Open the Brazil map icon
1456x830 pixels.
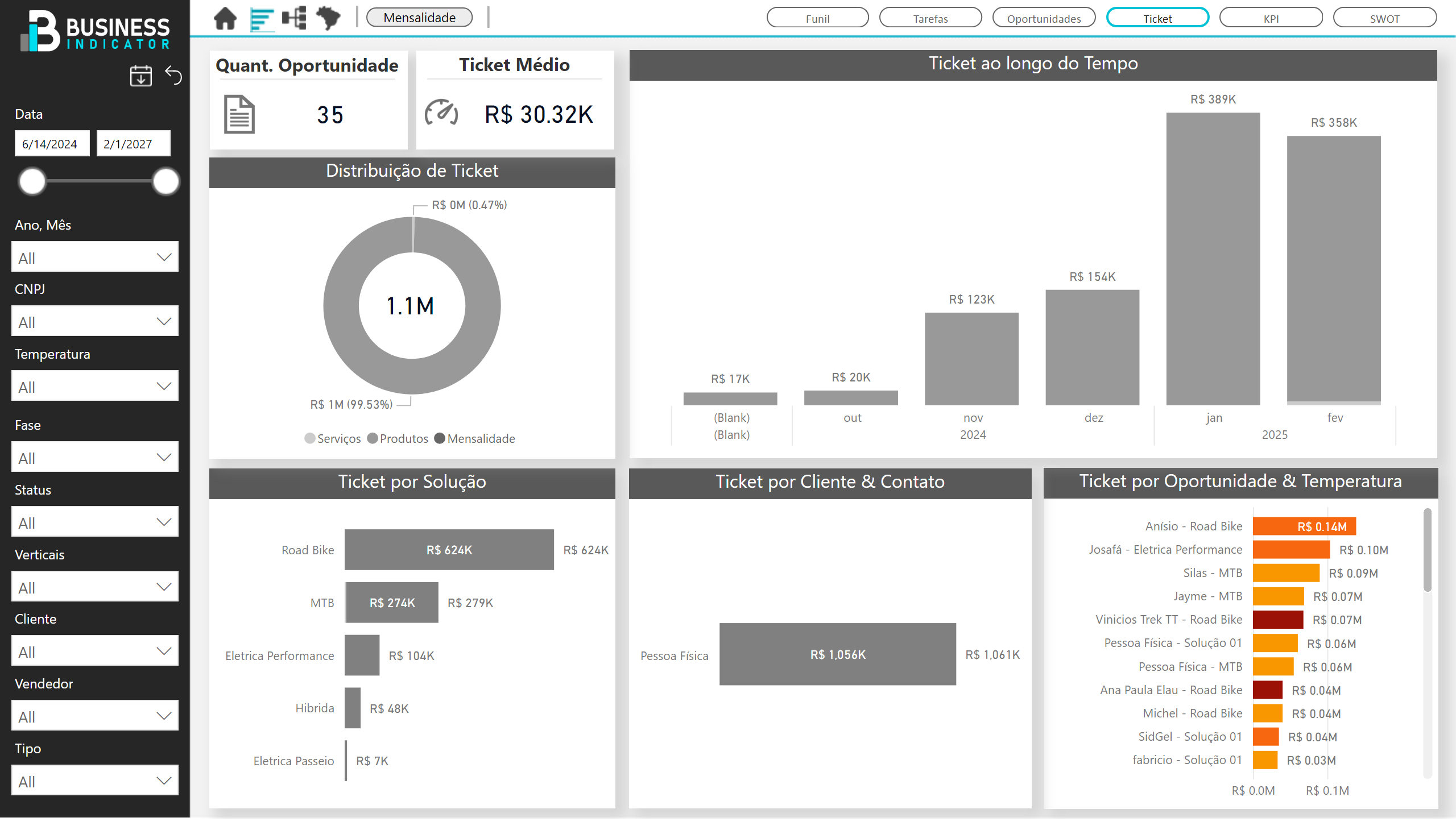[329, 18]
